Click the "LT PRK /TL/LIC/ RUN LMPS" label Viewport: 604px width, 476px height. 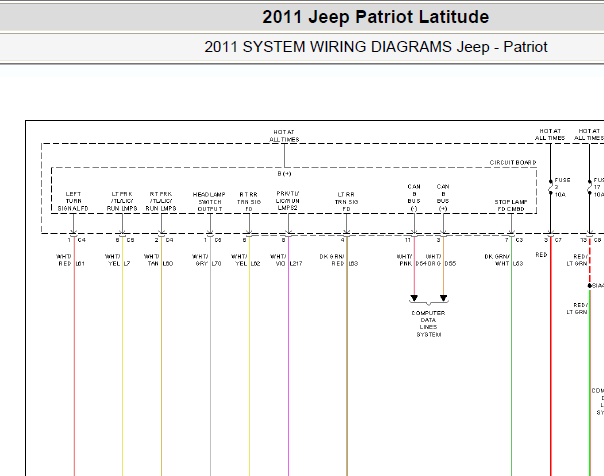coord(122,201)
